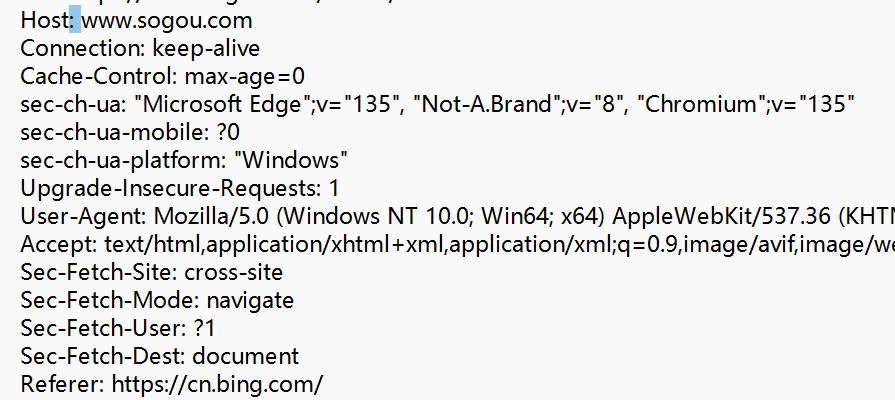Click the Upgrade-Insecure-Requests: 1 line
Screen dimensions: 895x400
click(180, 188)
